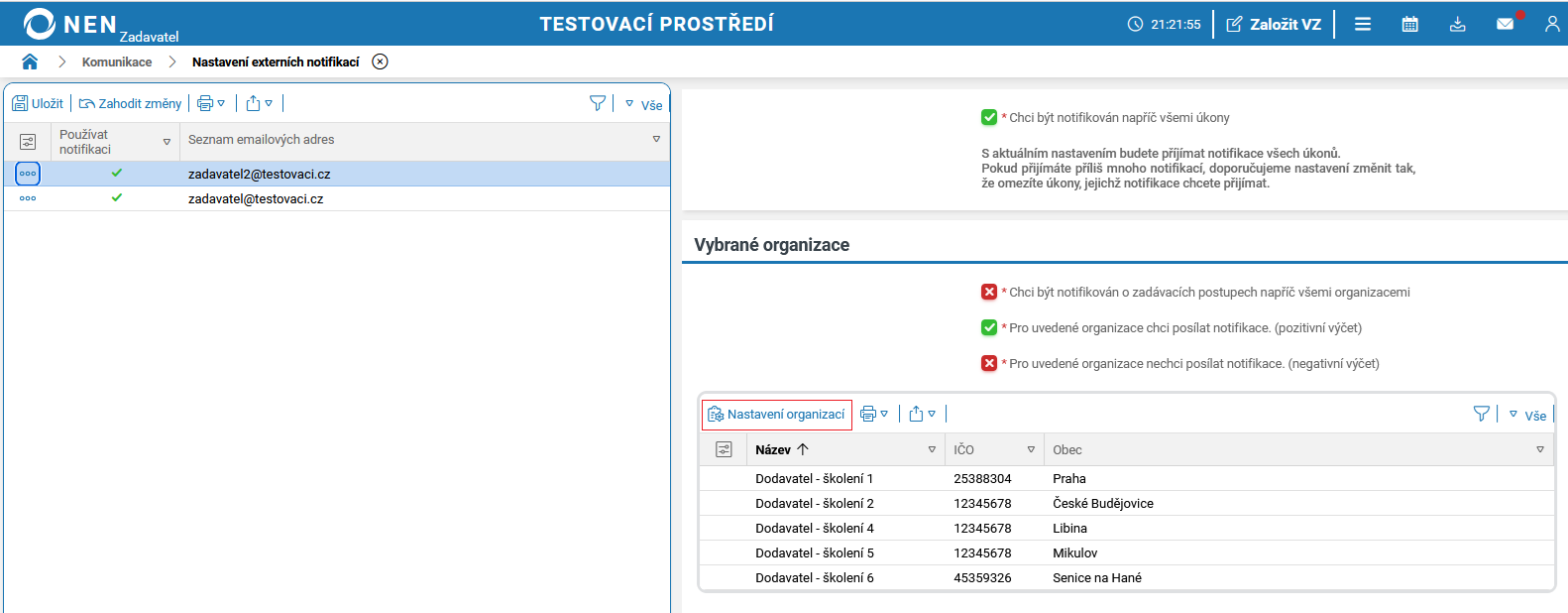Click Uložit to save changes

(38, 103)
